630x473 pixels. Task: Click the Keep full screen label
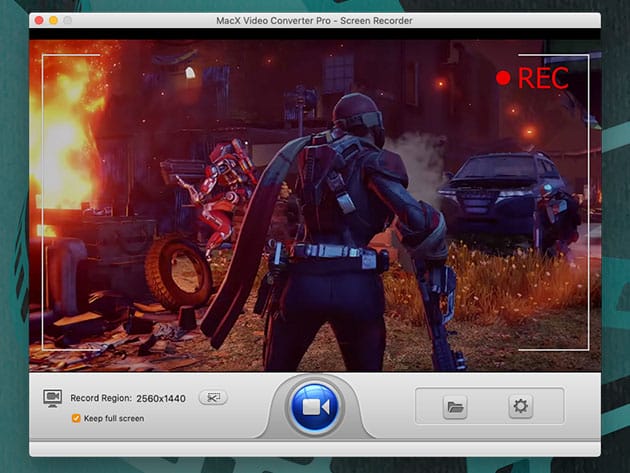tap(114, 418)
